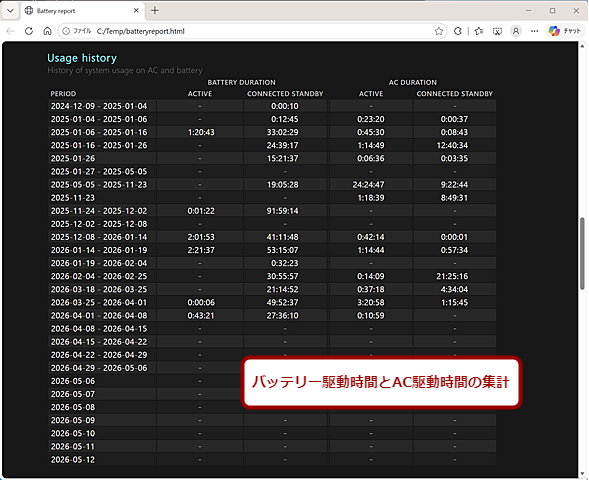
Task: Click the address bar showing batteryreport.html
Action: [x=252, y=31]
